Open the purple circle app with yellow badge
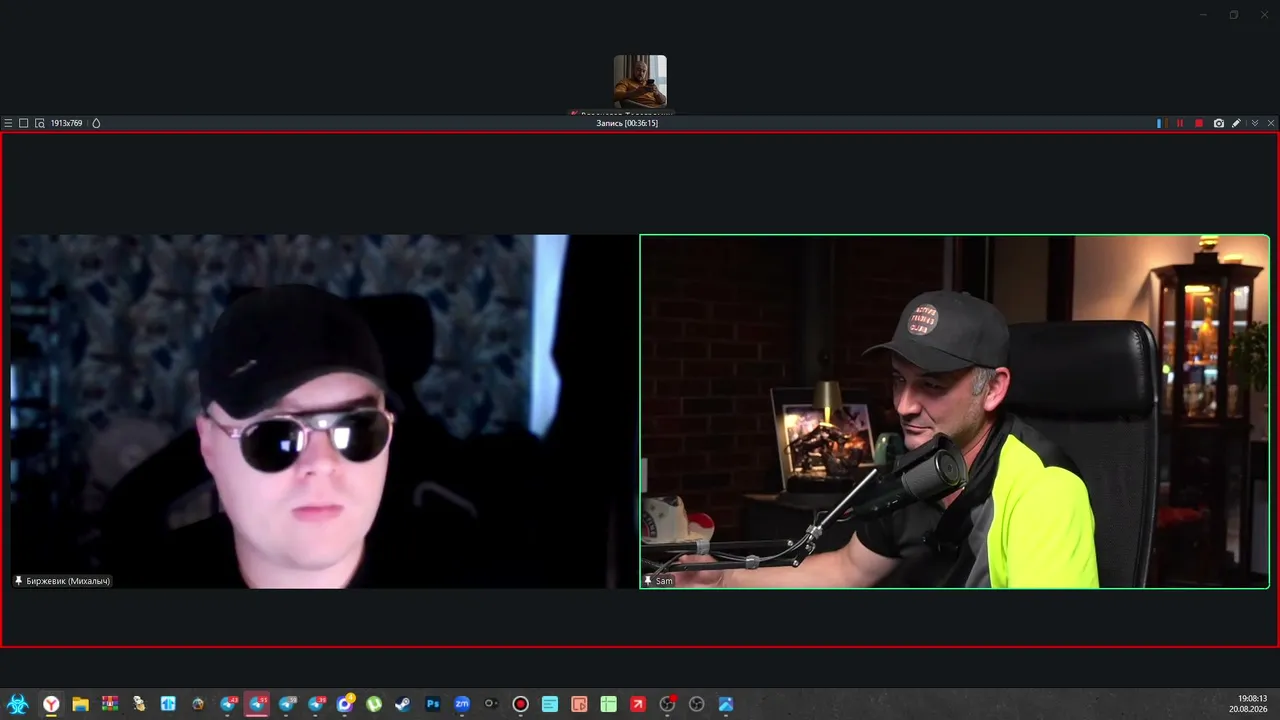Image resolution: width=1280 pixels, height=720 pixels. 345,704
